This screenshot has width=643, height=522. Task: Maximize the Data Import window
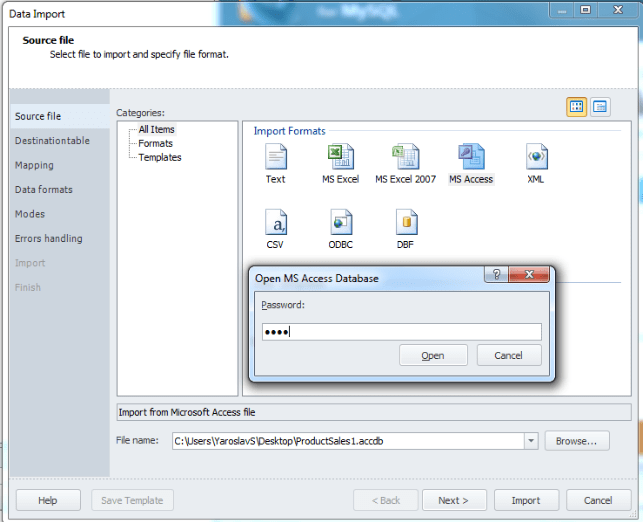586,9
